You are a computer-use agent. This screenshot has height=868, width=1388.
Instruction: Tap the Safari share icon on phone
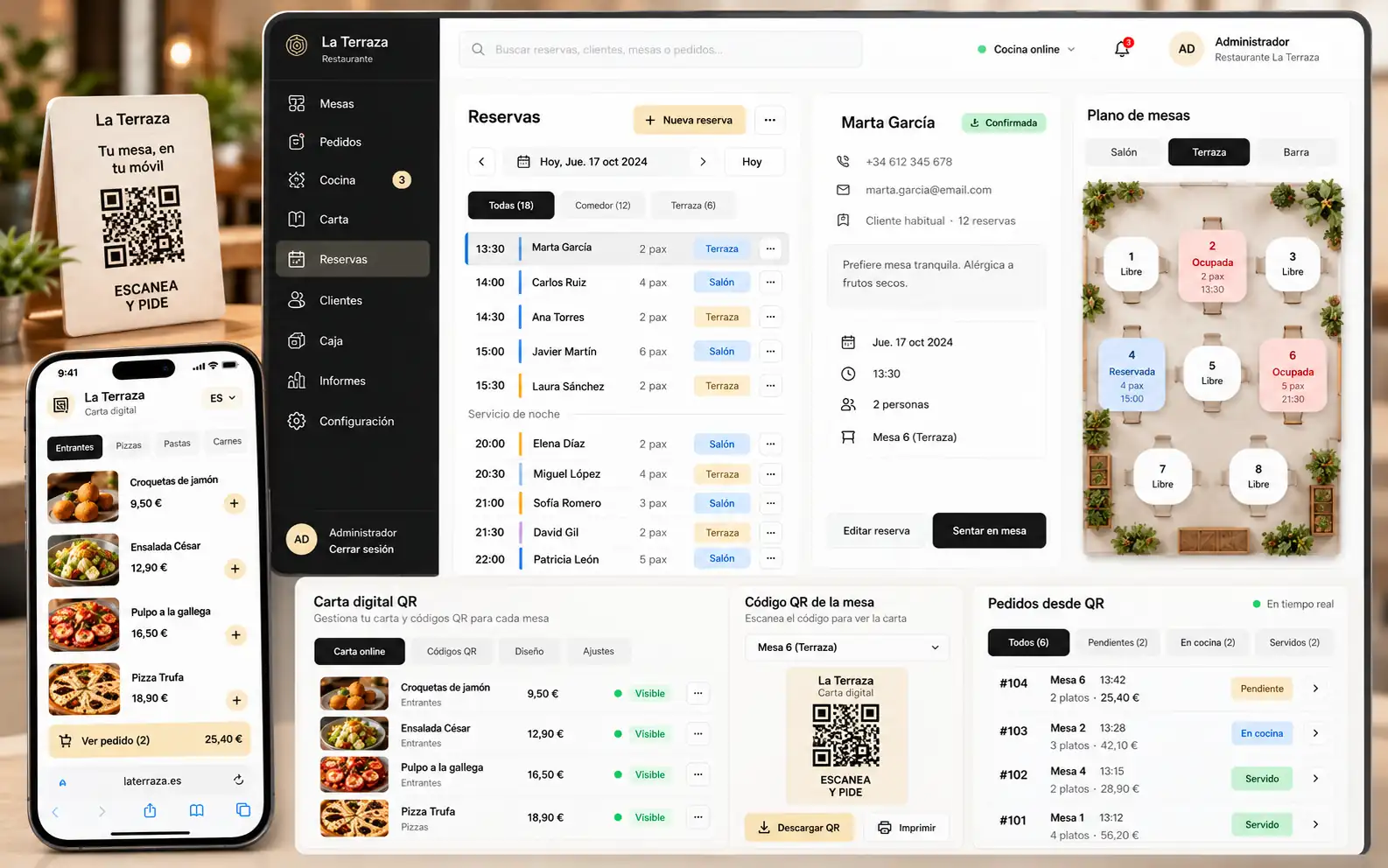tap(150, 810)
